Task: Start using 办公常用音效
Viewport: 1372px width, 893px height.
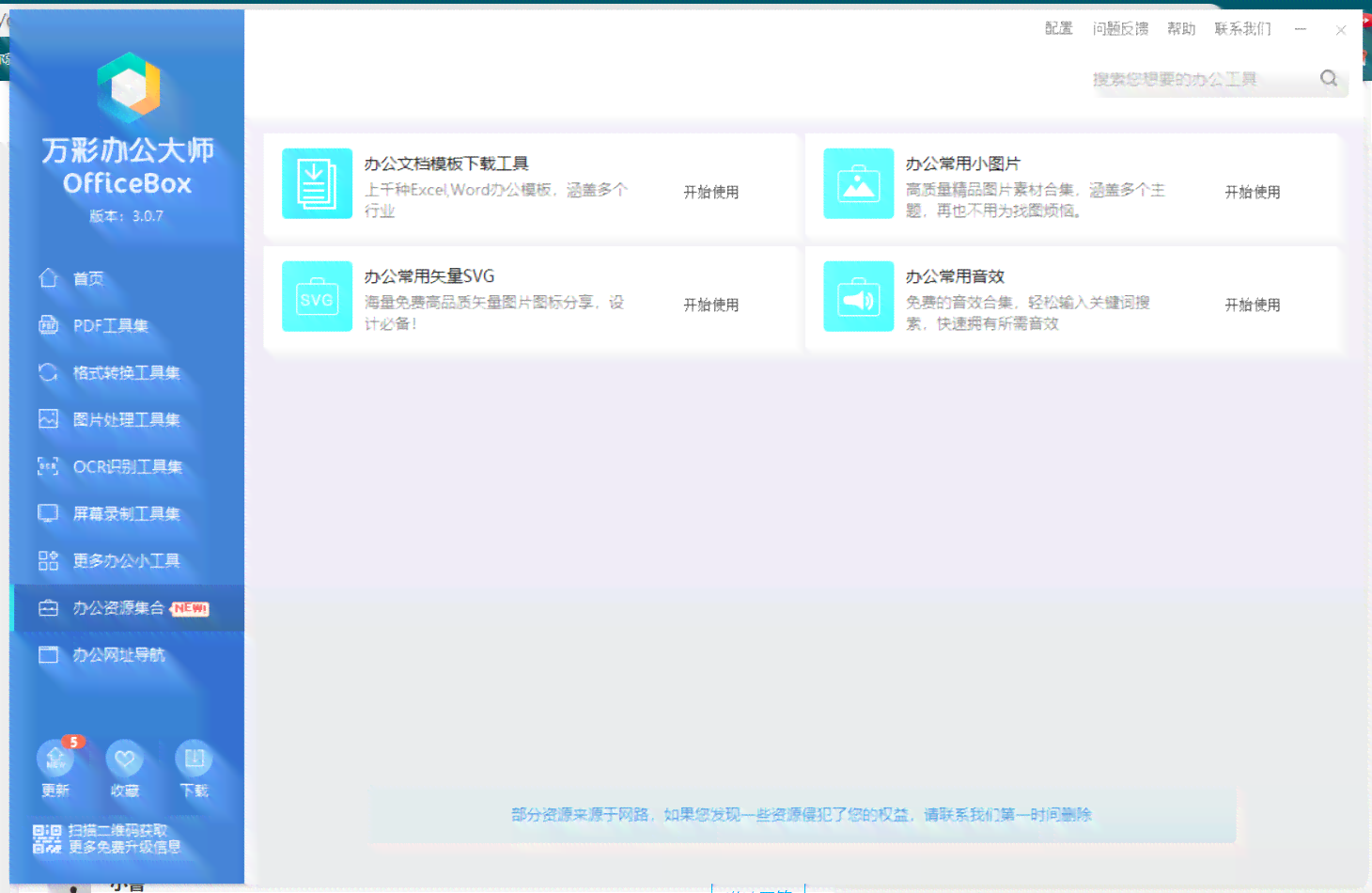Action: pyautogui.click(x=1253, y=305)
